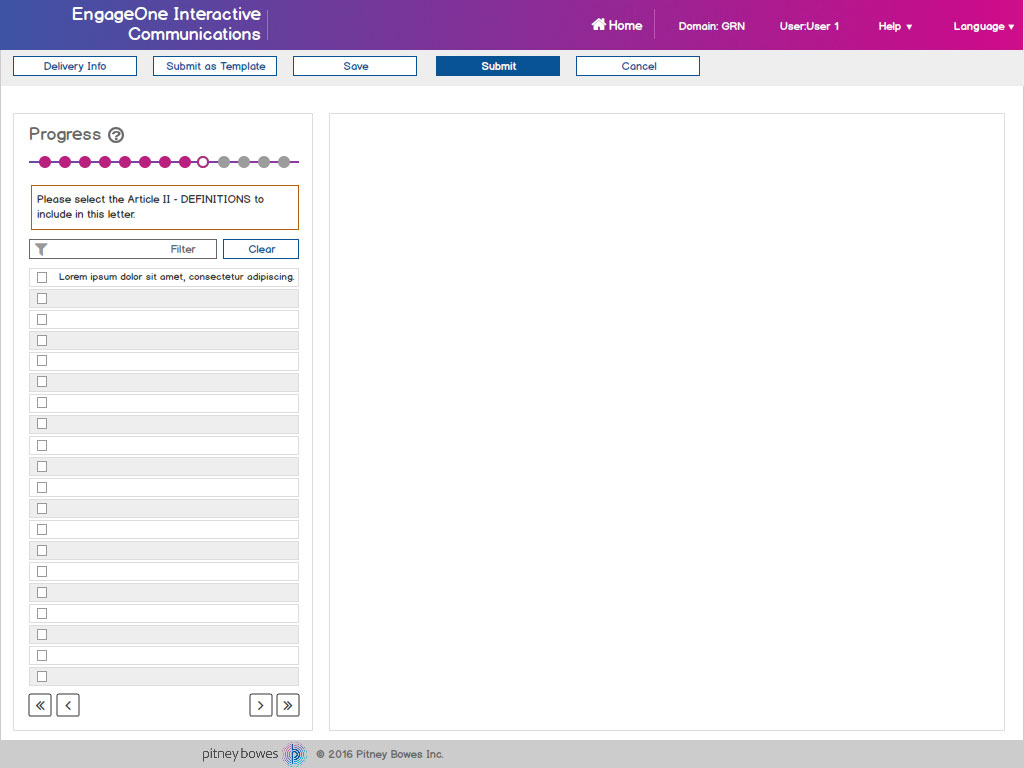The height and width of the screenshot is (768, 1024).
Task: Click the funnel filter icon
Action: [41, 249]
